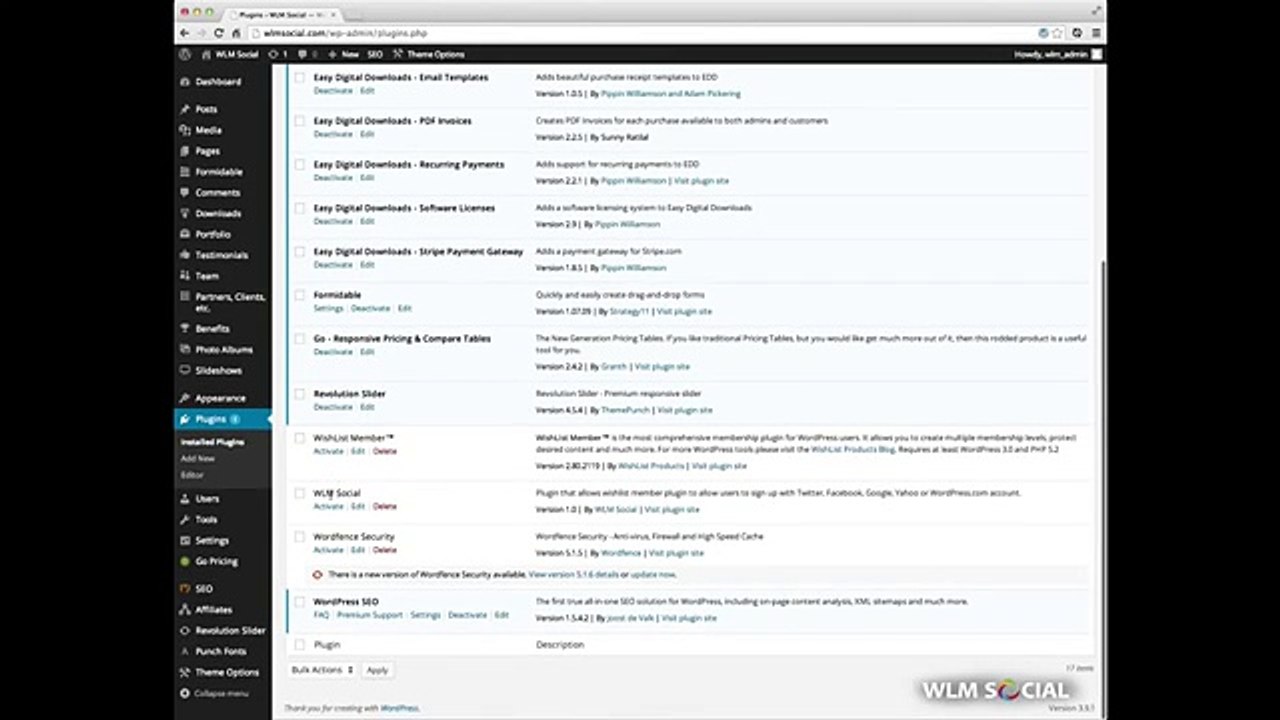
Task: Open the Plugins browser tab
Action: coord(282,13)
